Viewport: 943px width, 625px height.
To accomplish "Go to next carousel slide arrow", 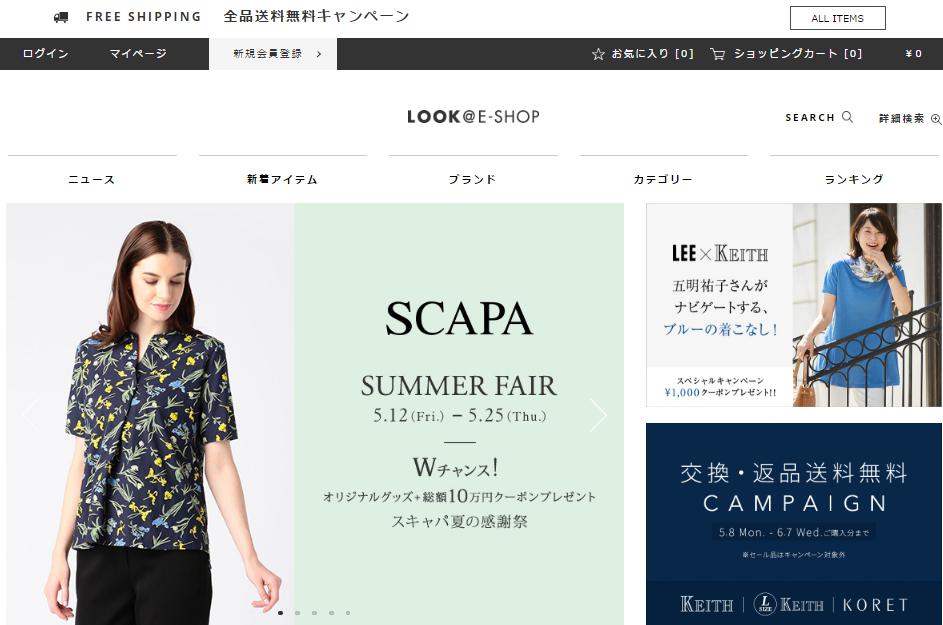I will click(x=598, y=414).
